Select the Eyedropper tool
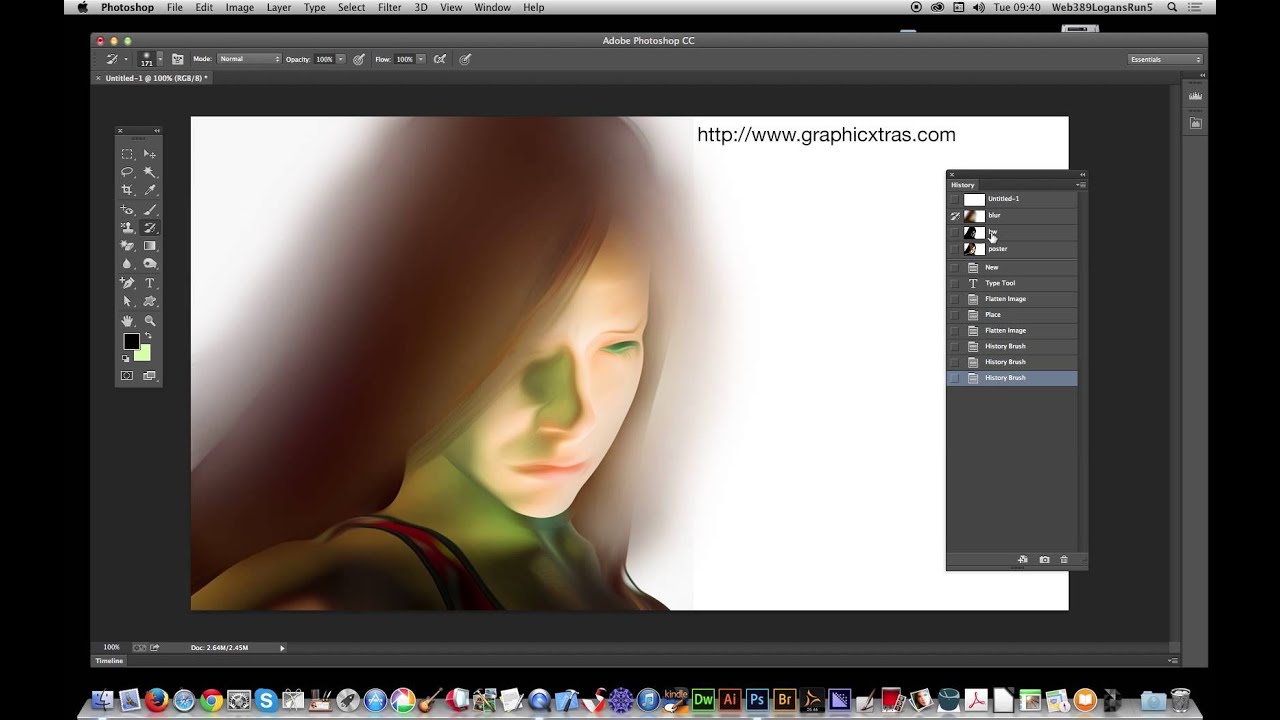Viewport: 1280px width, 720px height. coord(149,190)
